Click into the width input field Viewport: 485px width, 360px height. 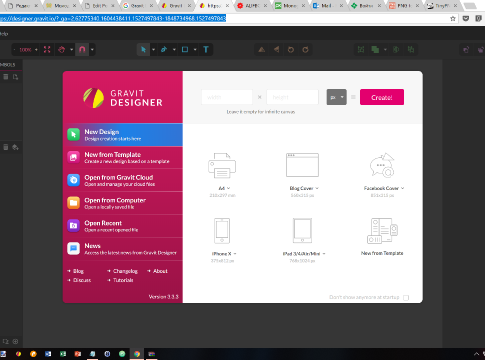pos(227,97)
